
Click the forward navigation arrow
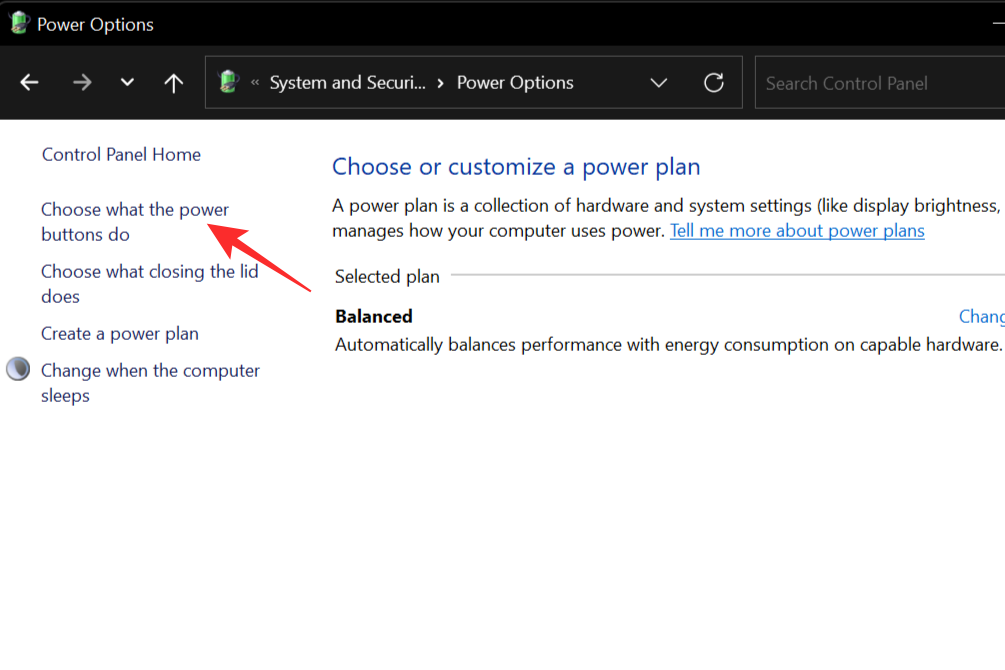[82, 83]
